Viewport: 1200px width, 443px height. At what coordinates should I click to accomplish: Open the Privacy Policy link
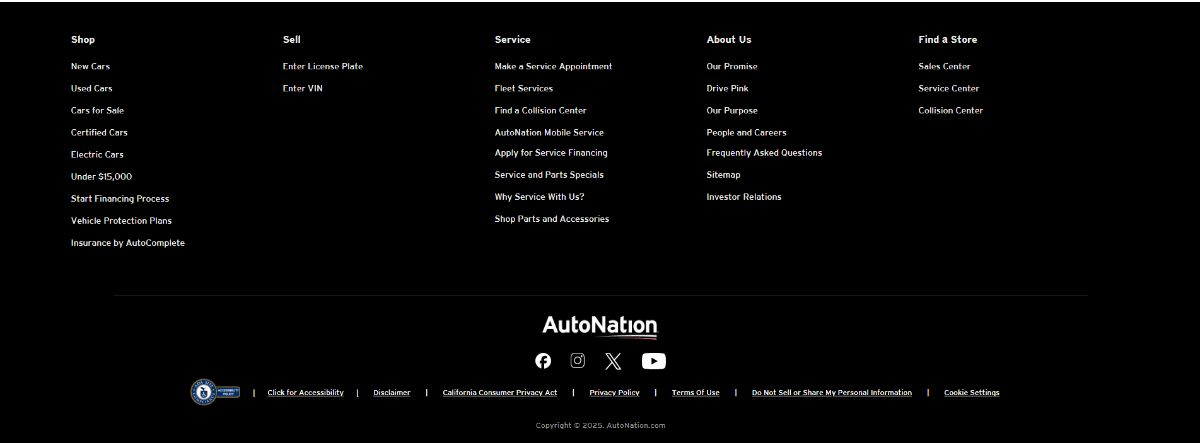[x=615, y=393]
